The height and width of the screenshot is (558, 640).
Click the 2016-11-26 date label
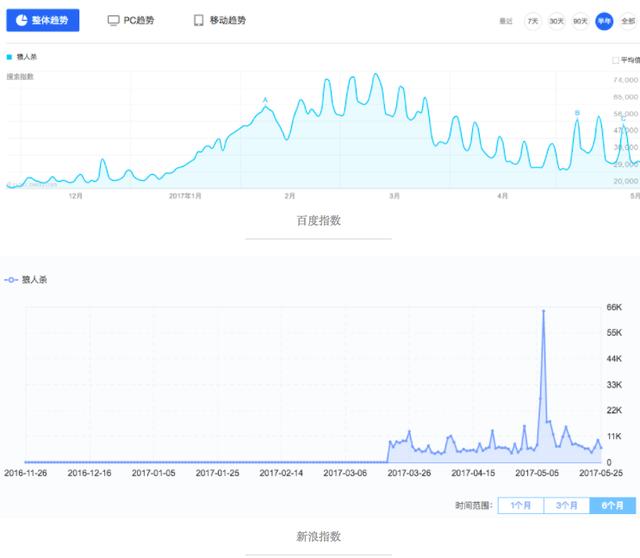(25, 473)
